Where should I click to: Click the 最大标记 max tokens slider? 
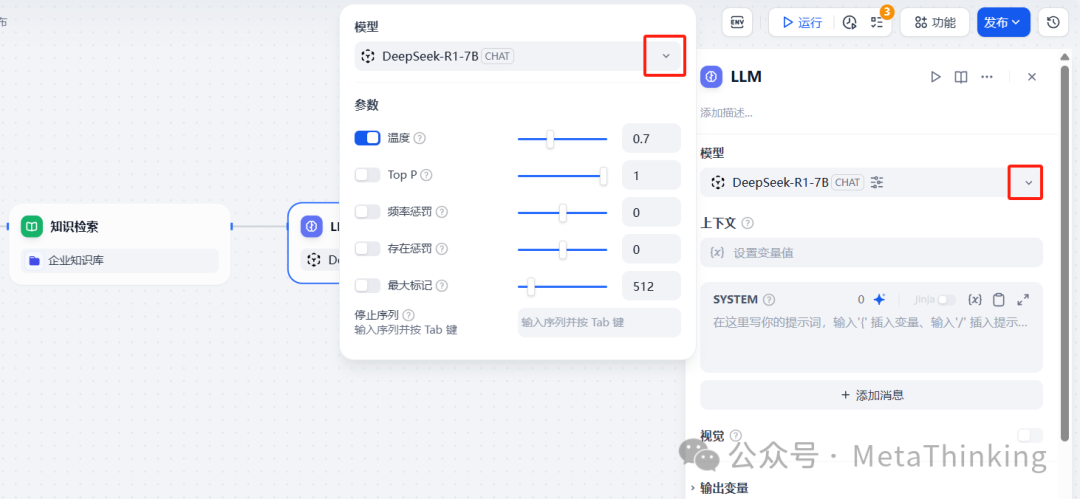tap(562, 286)
